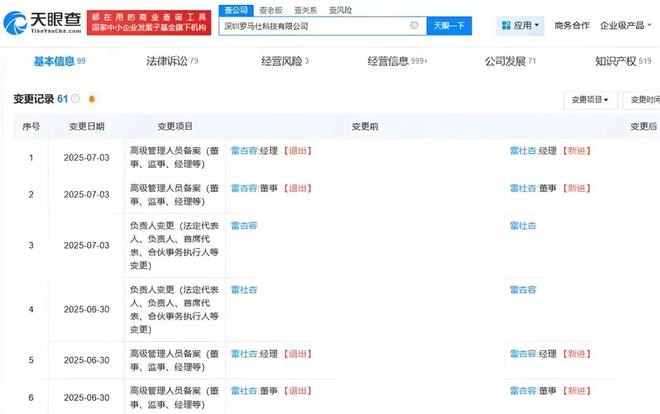Viewport: 660px width, 414px height.
Task: Expand the 变更项目 filter dropdown
Action: click(590, 100)
